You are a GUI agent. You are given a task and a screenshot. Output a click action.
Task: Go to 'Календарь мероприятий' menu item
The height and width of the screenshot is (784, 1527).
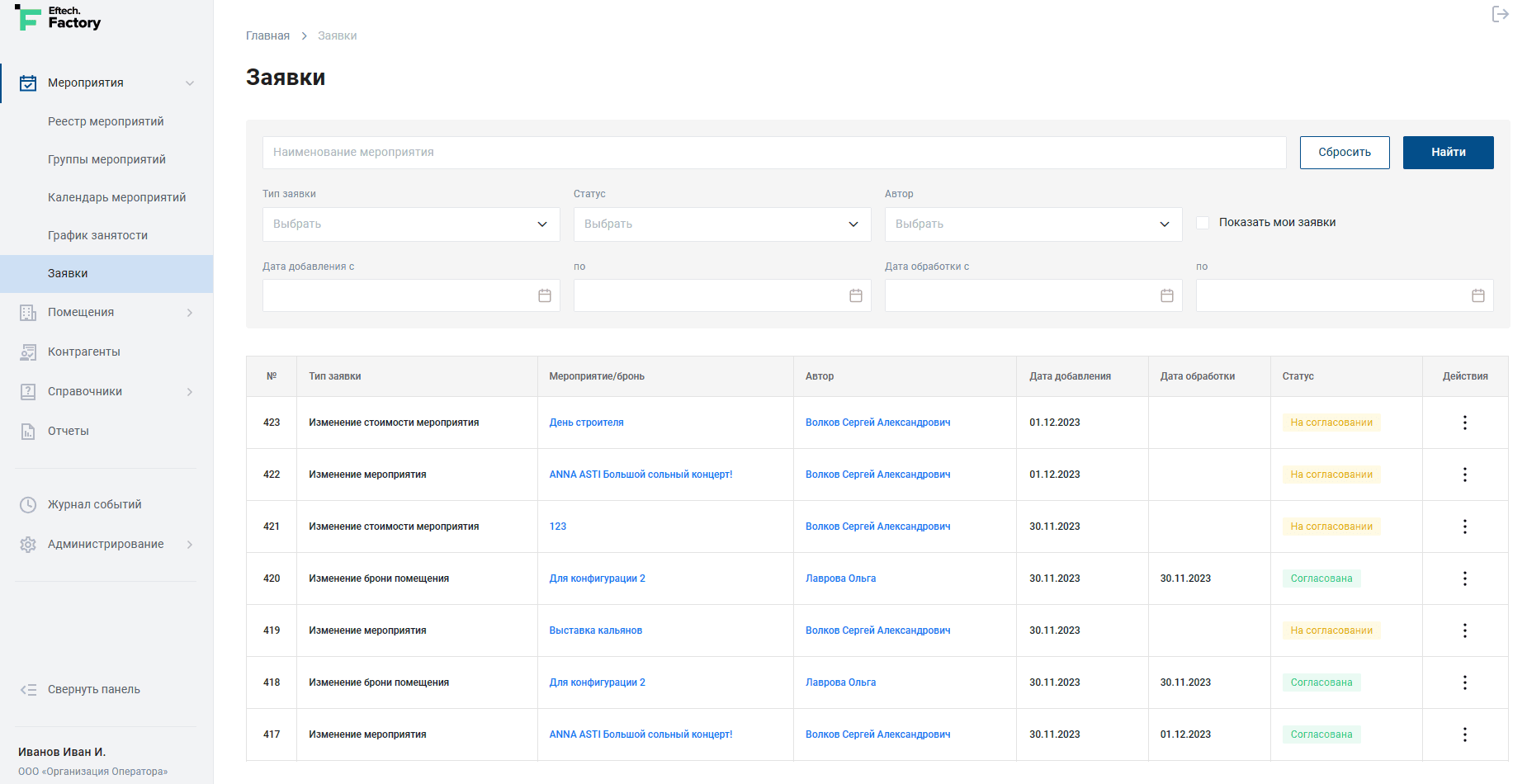(x=116, y=197)
